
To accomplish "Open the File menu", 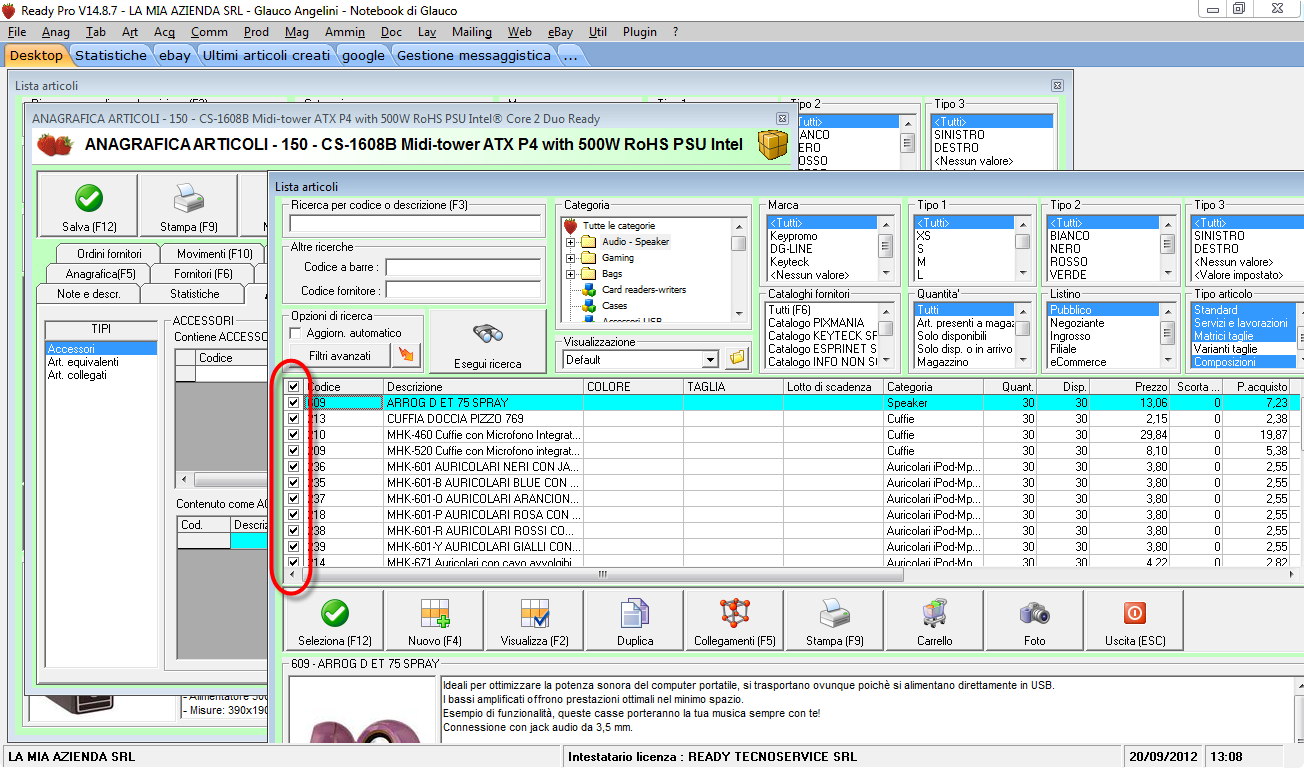I will [17, 32].
